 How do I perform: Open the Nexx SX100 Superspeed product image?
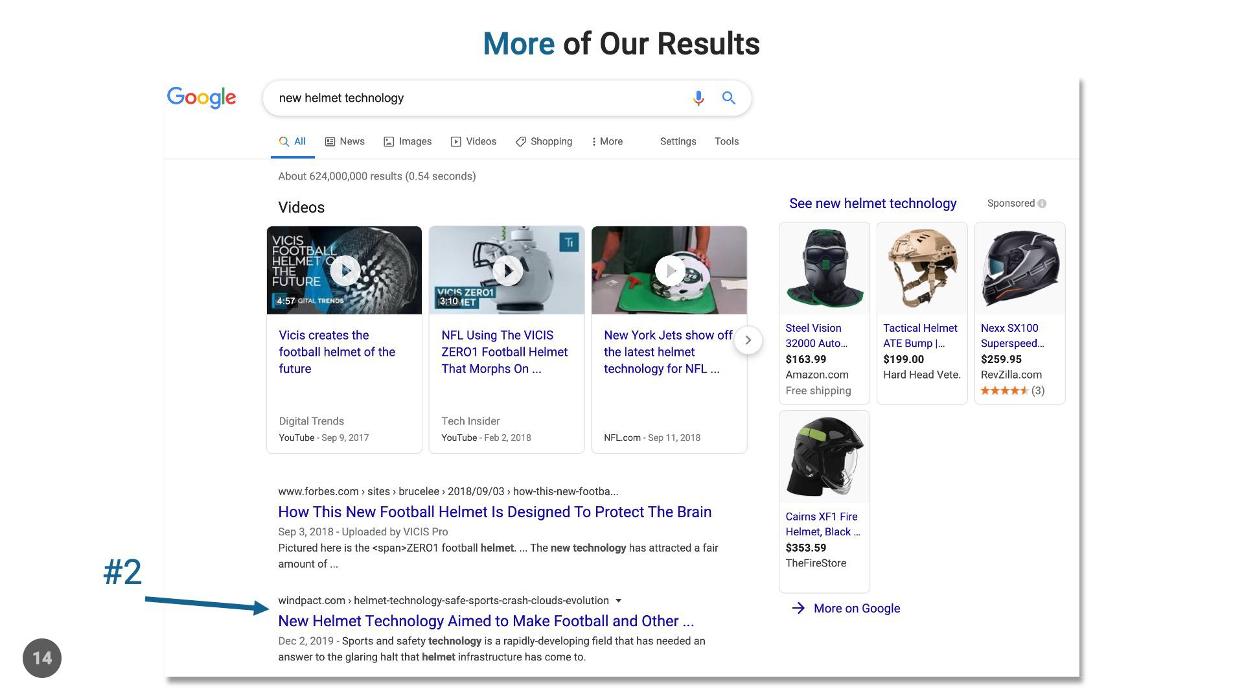point(1020,268)
